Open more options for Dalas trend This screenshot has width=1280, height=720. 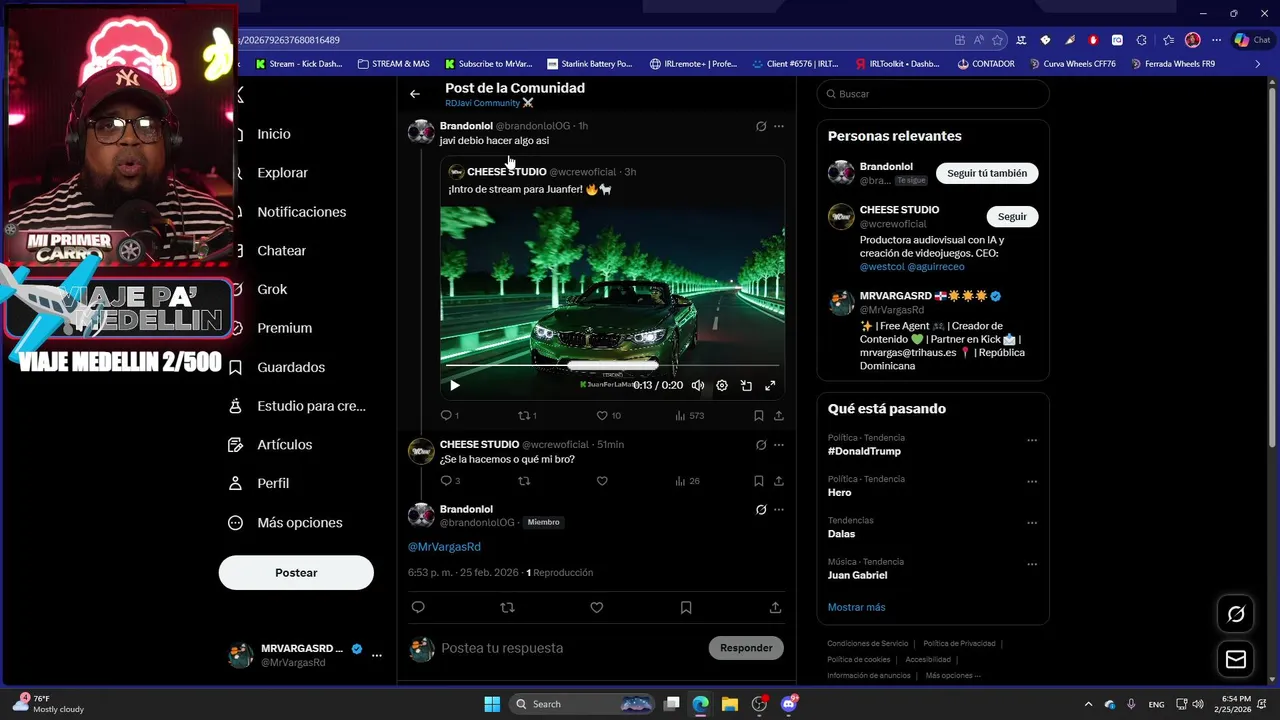(1032, 523)
